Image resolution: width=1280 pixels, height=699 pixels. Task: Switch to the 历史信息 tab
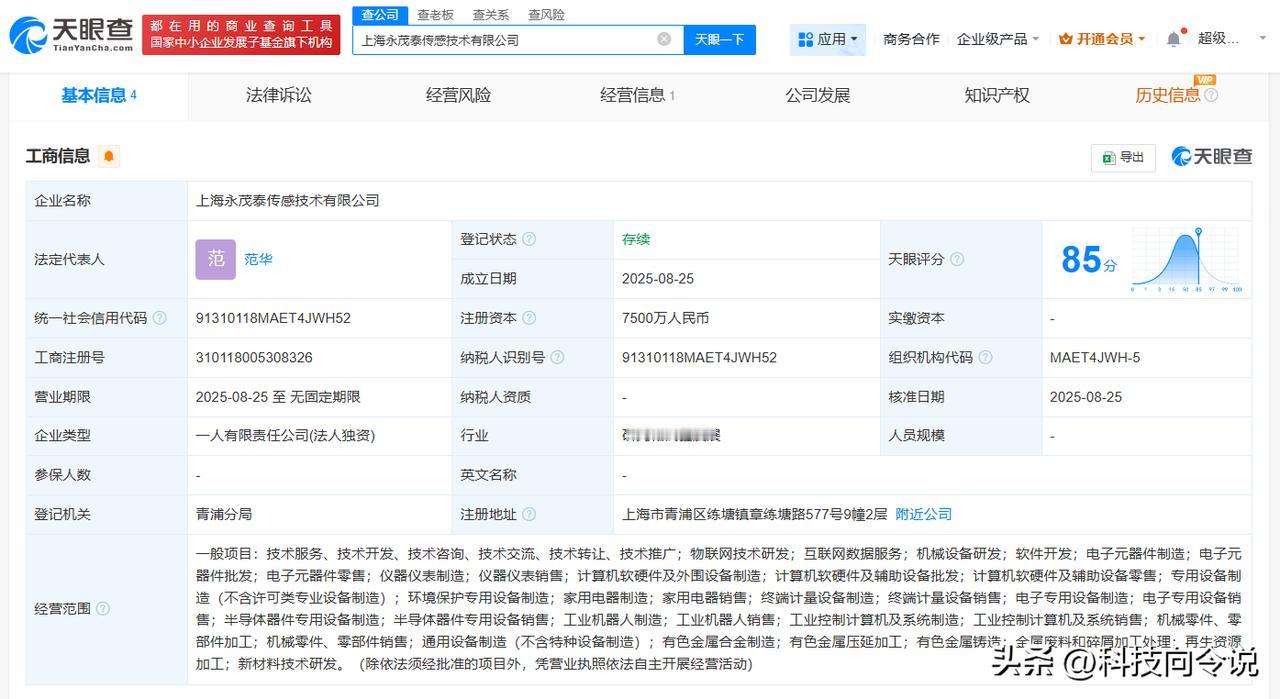tap(1168, 95)
